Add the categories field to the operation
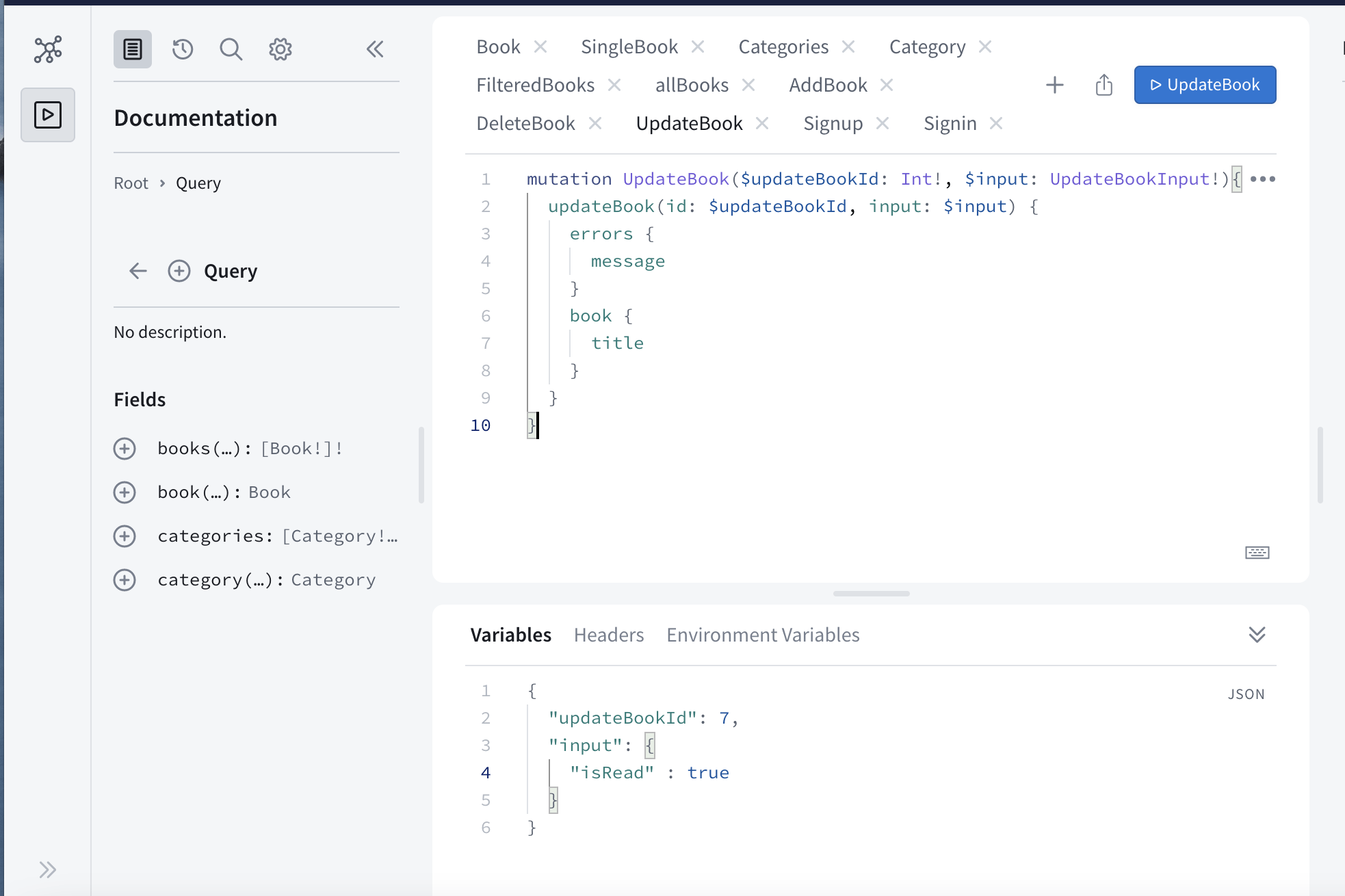Image resolution: width=1345 pixels, height=896 pixels. pos(125,536)
